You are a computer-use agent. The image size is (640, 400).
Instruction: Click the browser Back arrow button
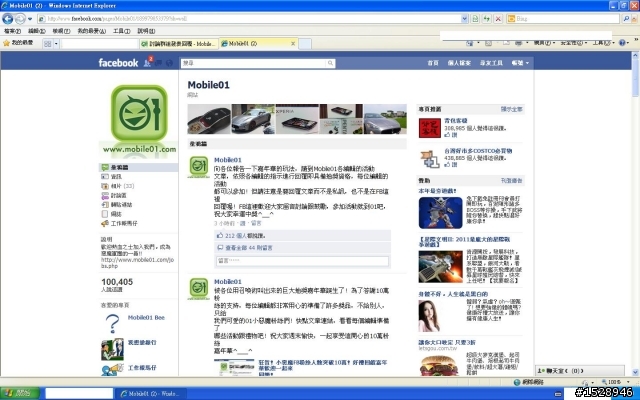7,19
